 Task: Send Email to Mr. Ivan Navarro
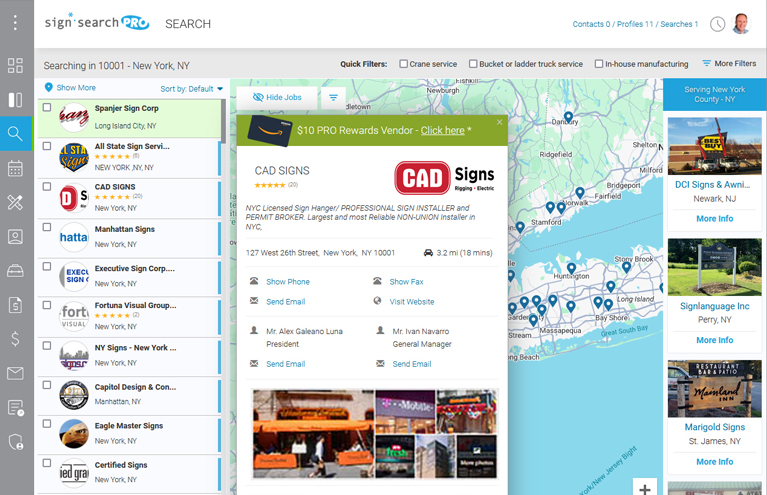(411, 364)
